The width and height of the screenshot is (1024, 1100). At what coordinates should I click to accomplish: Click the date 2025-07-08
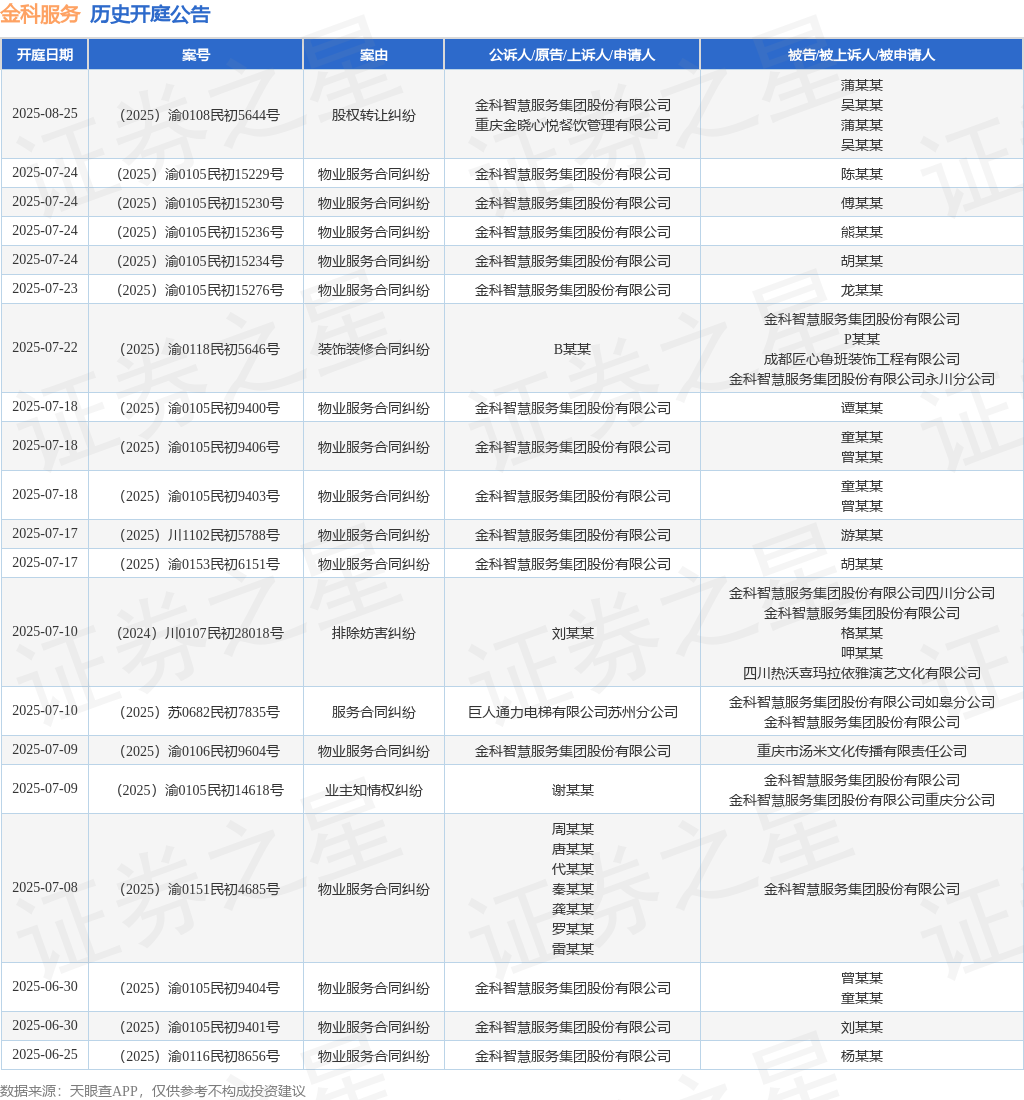tap(45, 887)
